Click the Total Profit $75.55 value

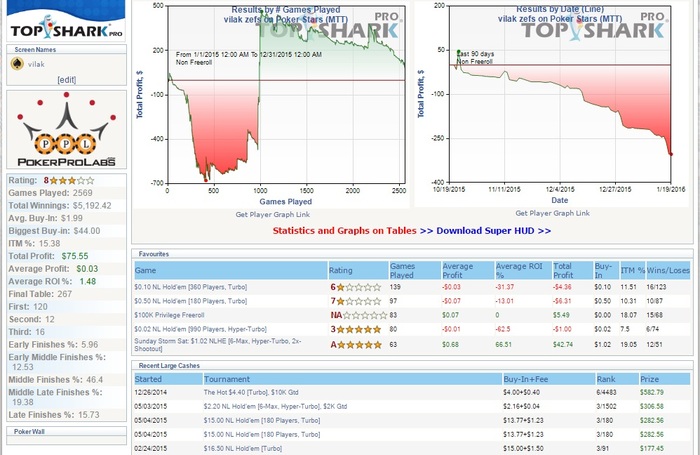(75, 256)
